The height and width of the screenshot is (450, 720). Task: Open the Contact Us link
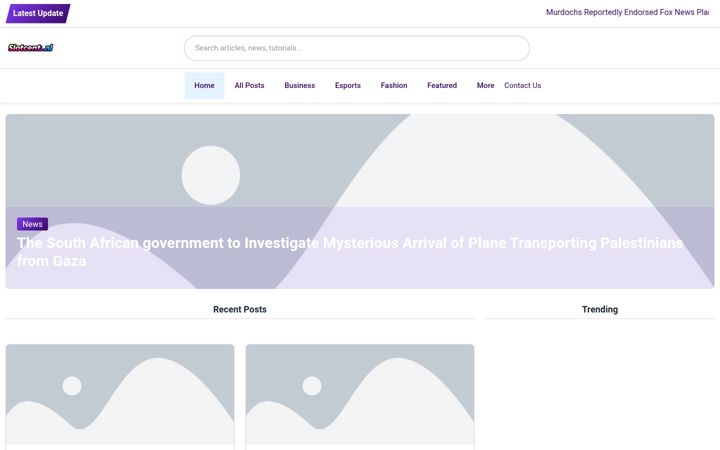[x=523, y=85]
